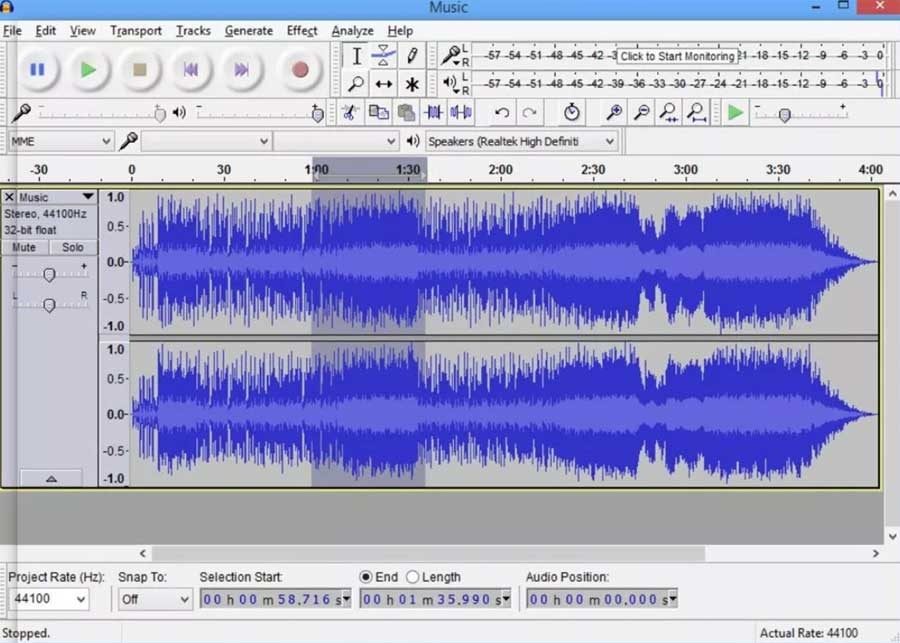Open the Edit menu
This screenshot has height=643, width=900.
point(45,31)
